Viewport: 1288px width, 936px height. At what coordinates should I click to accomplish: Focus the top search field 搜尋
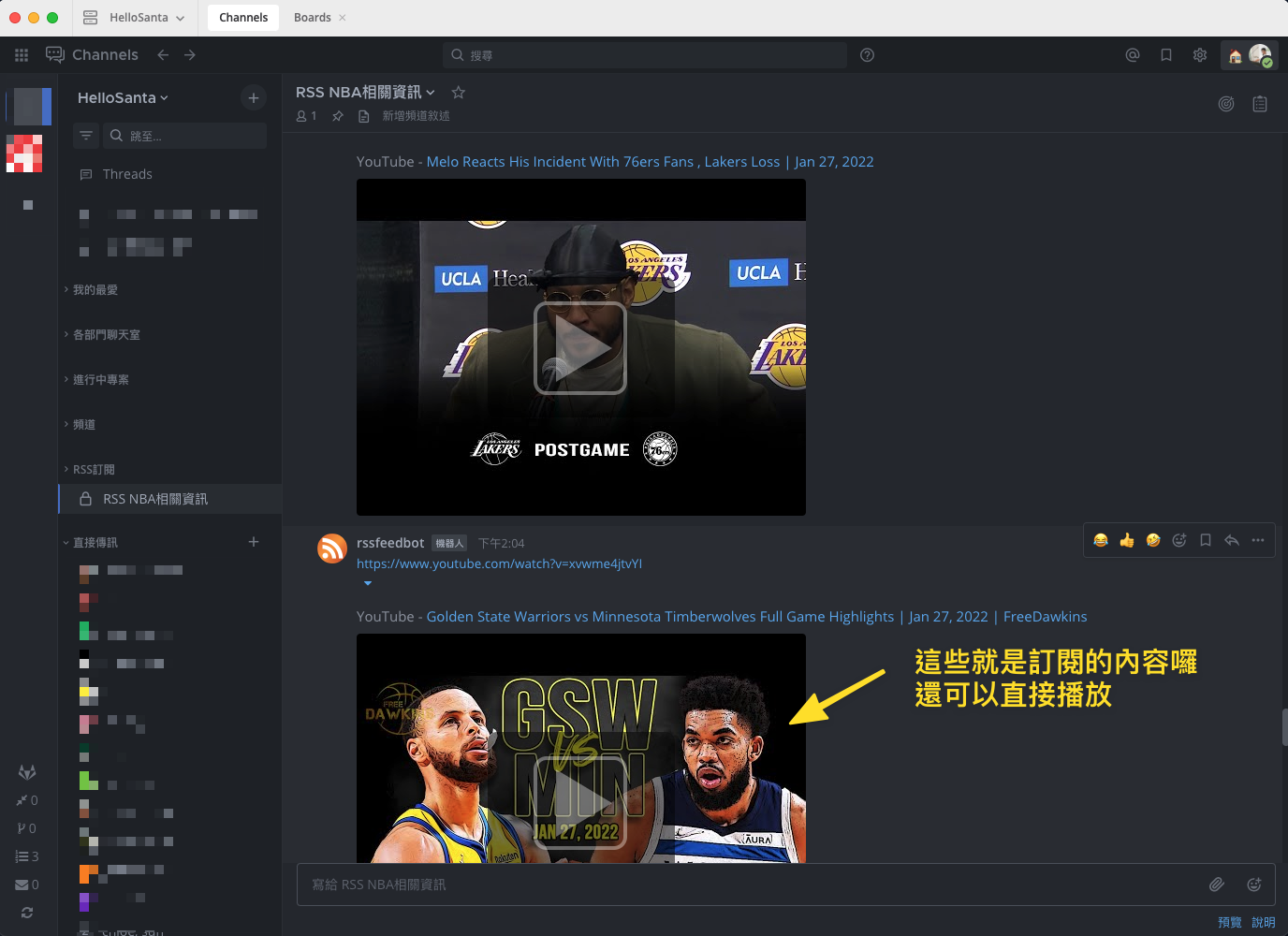click(x=645, y=55)
